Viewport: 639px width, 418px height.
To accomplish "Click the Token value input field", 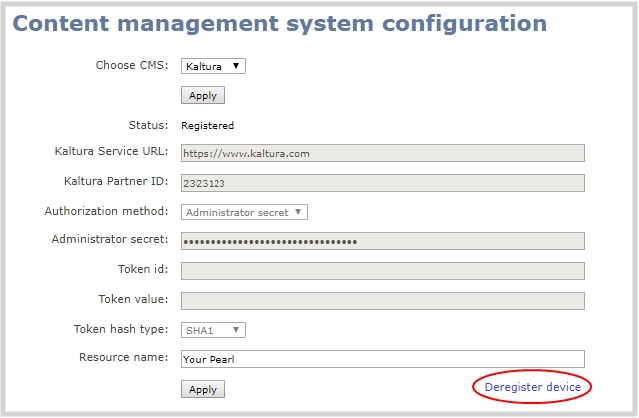I will (x=383, y=301).
